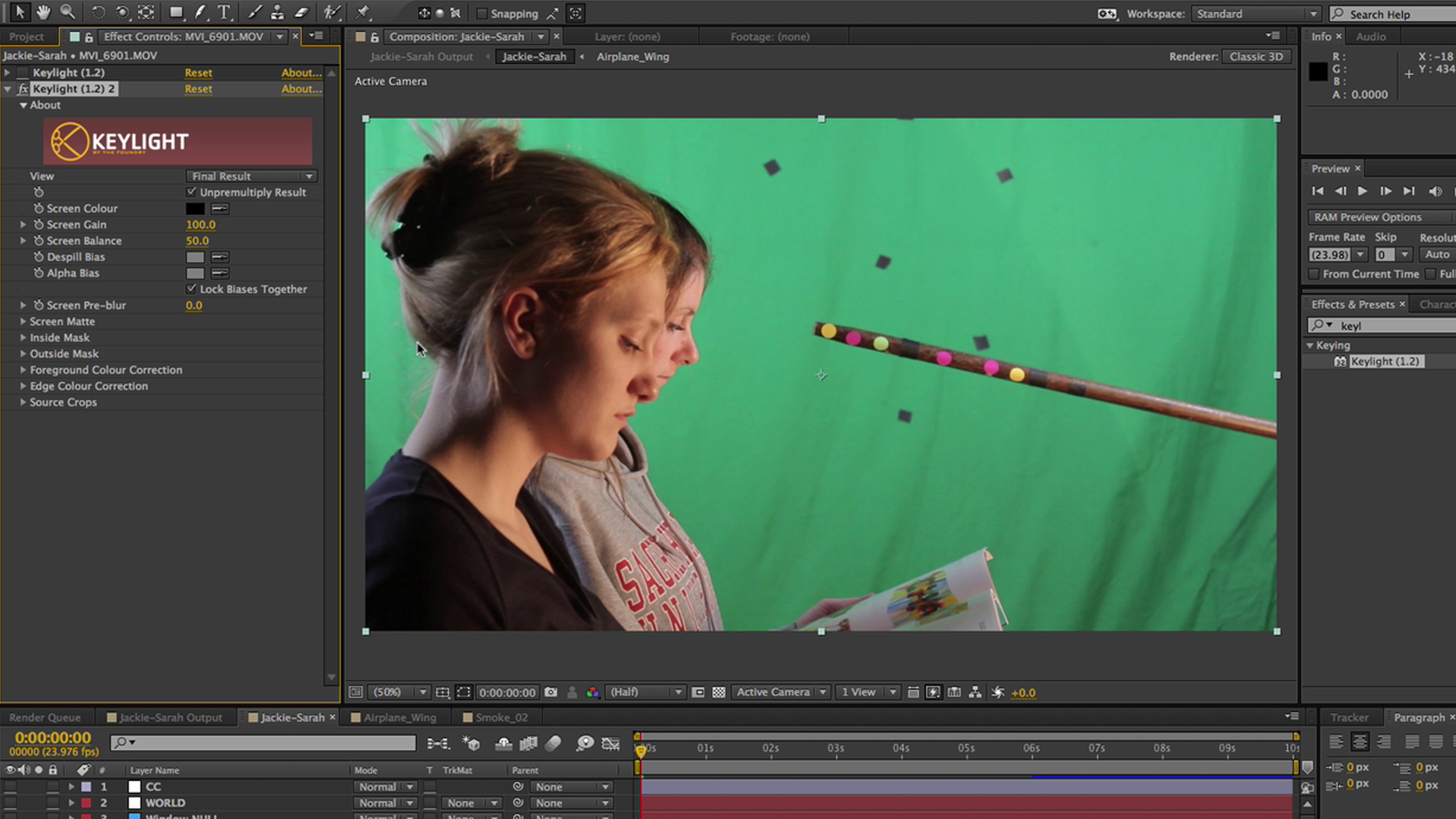Open the Half resolution dropdown
The image size is (1456, 819).
[x=645, y=692]
